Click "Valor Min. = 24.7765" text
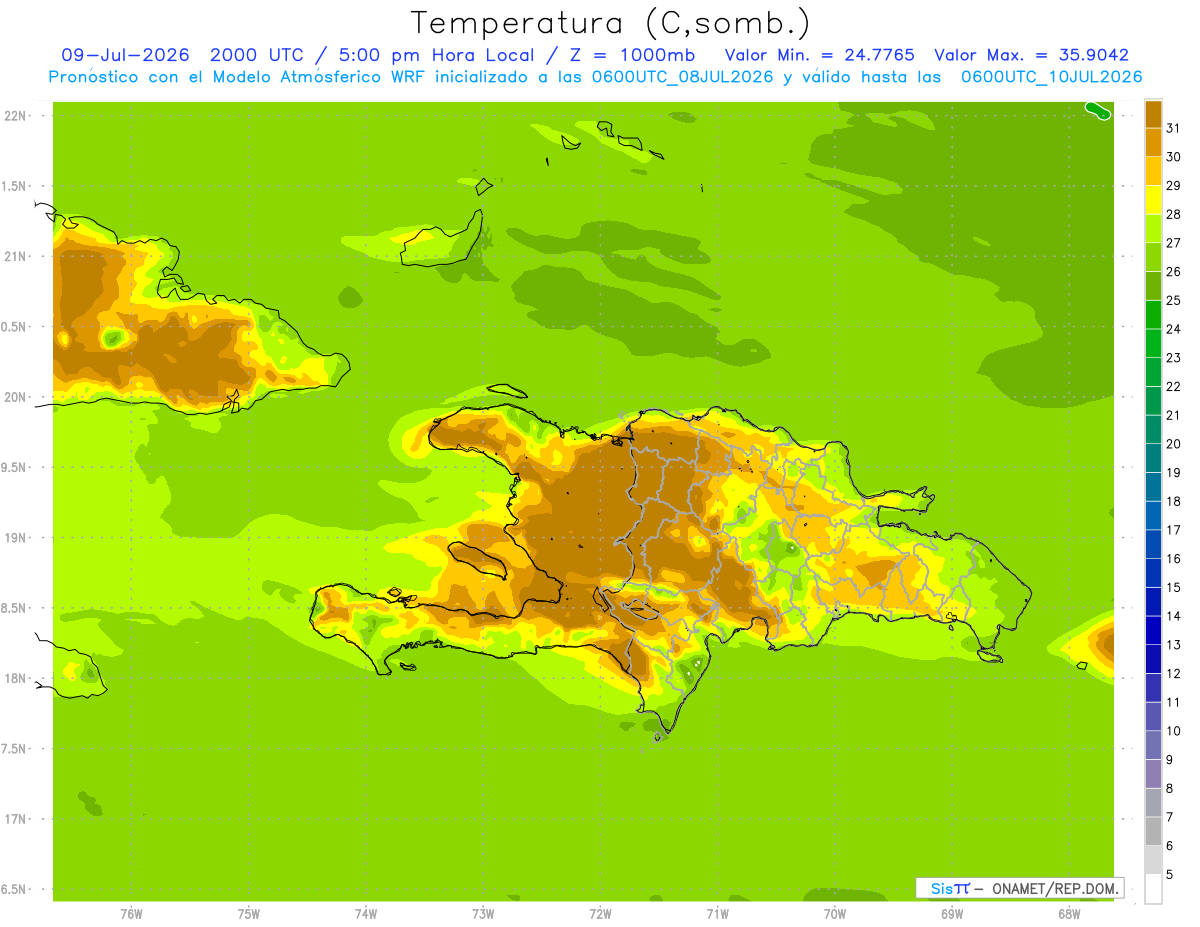 pos(819,55)
